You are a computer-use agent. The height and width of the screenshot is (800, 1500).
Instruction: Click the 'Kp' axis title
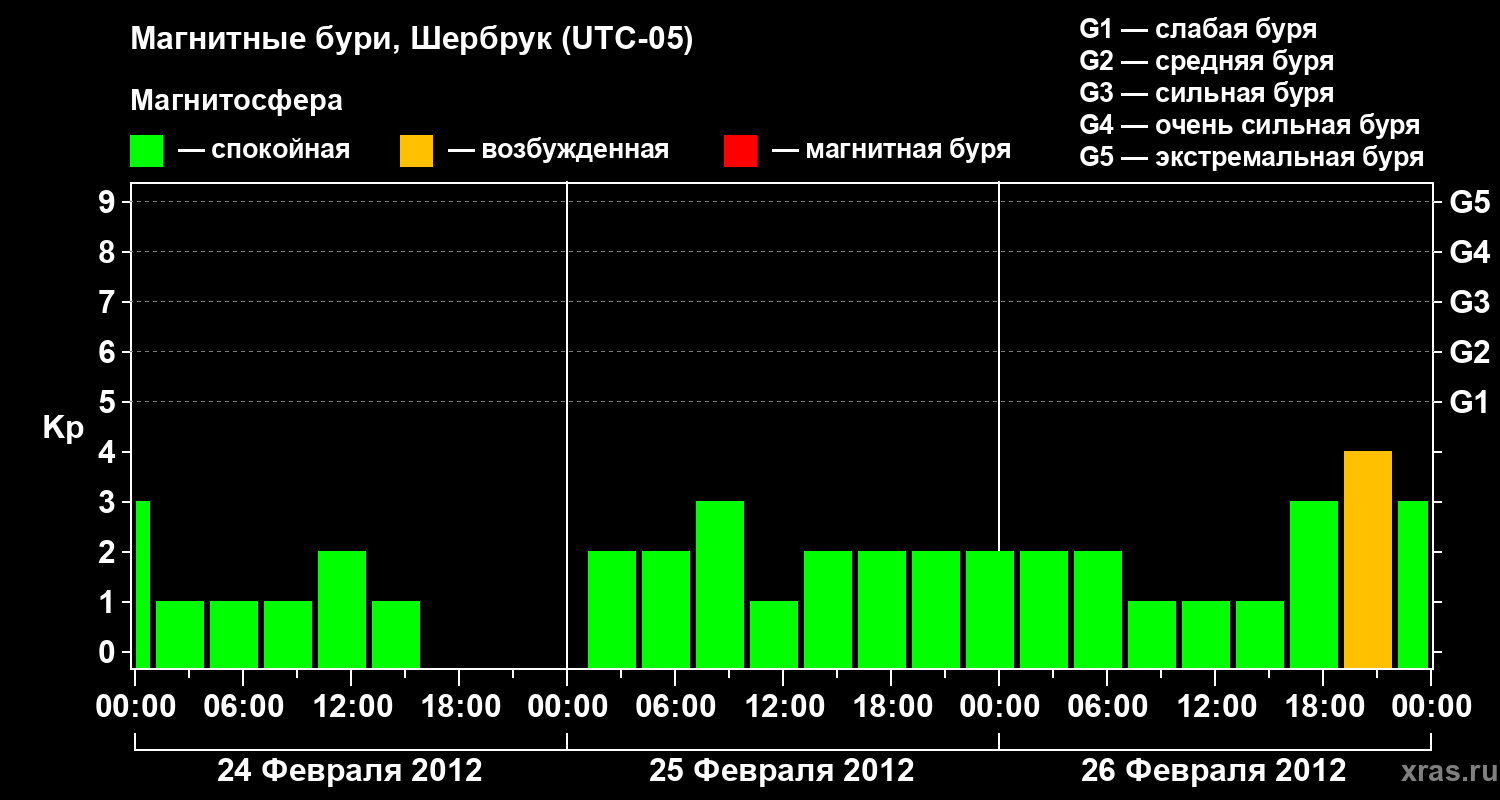point(63,428)
